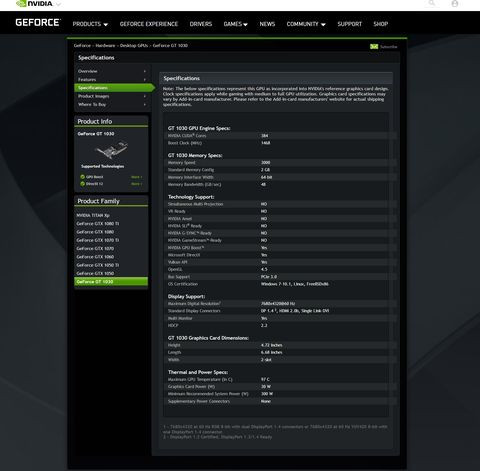Click the Minimum Recommended System Power value 300 W

click(x=267, y=394)
